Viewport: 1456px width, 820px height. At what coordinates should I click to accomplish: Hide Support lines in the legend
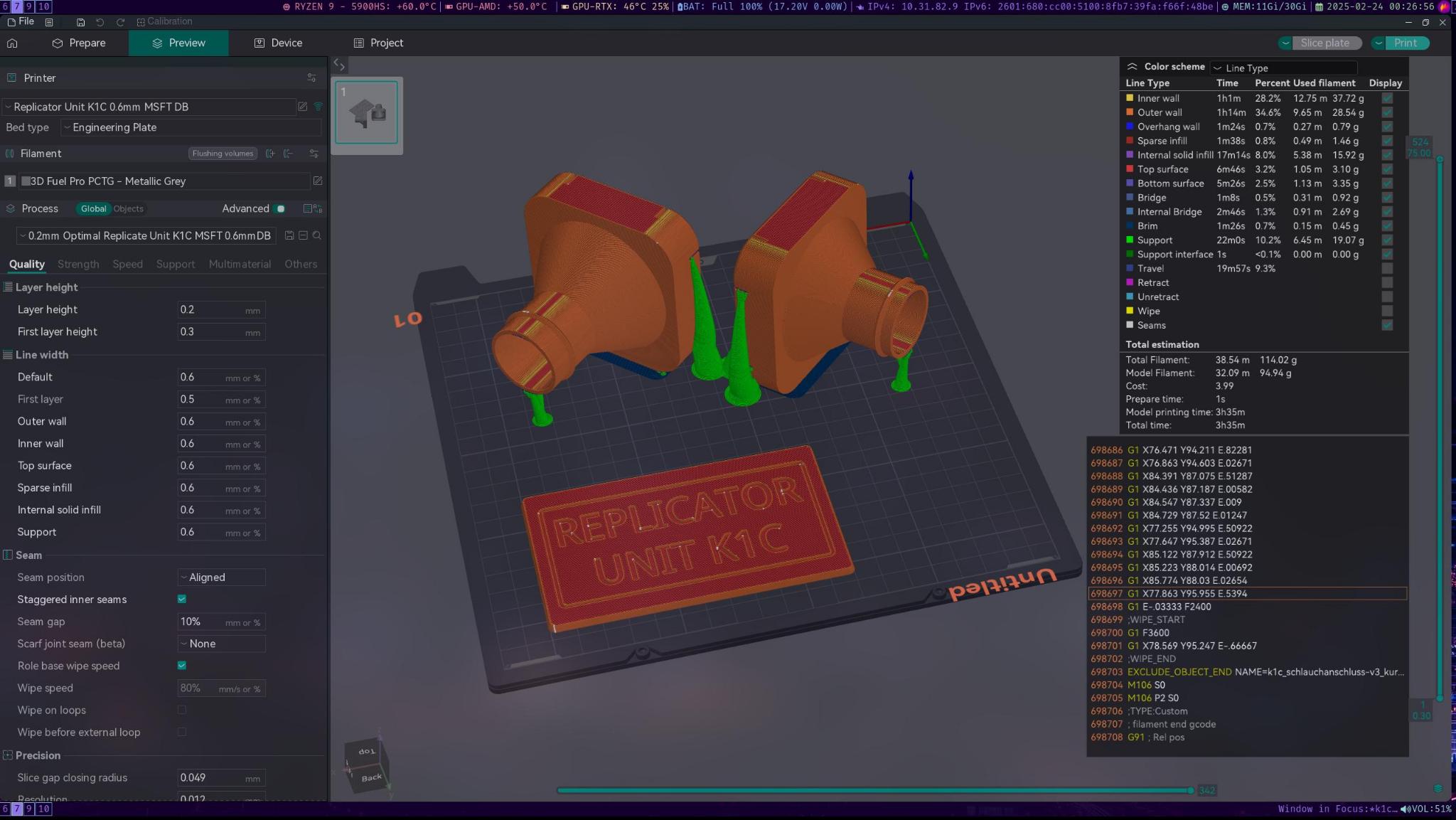click(x=1386, y=240)
